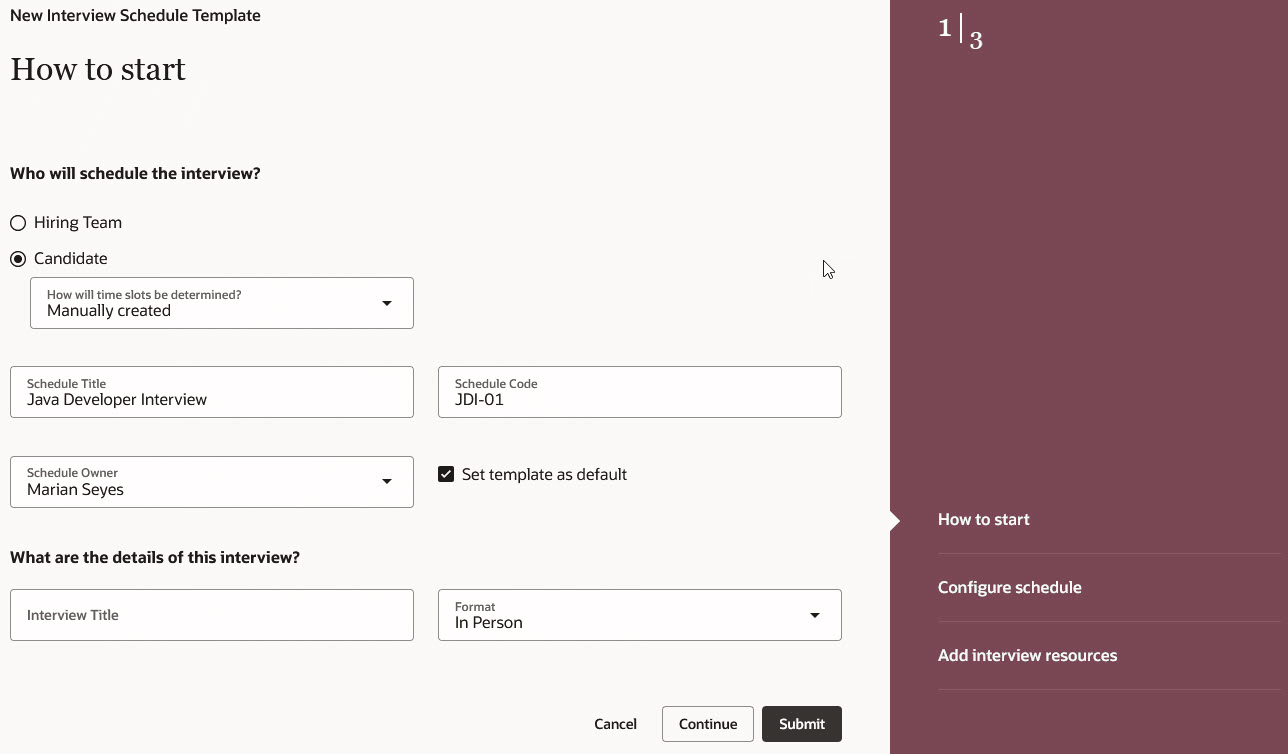This screenshot has height=754, width=1288.
Task: Select the How to start step
Action: point(983,519)
